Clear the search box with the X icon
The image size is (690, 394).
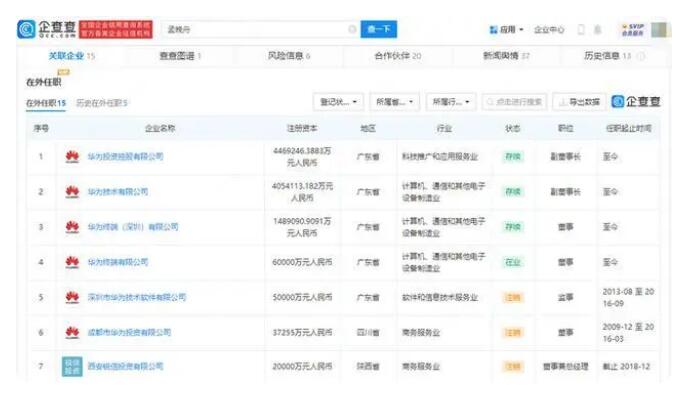(x=352, y=29)
